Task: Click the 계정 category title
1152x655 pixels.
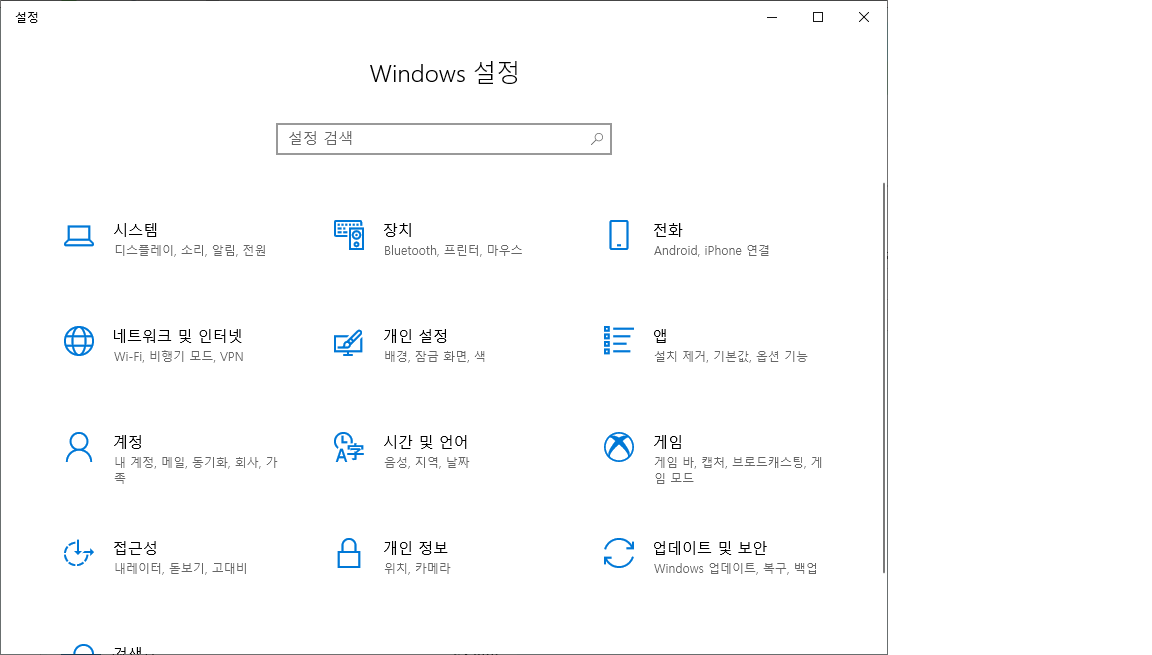Action: pos(128,441)
